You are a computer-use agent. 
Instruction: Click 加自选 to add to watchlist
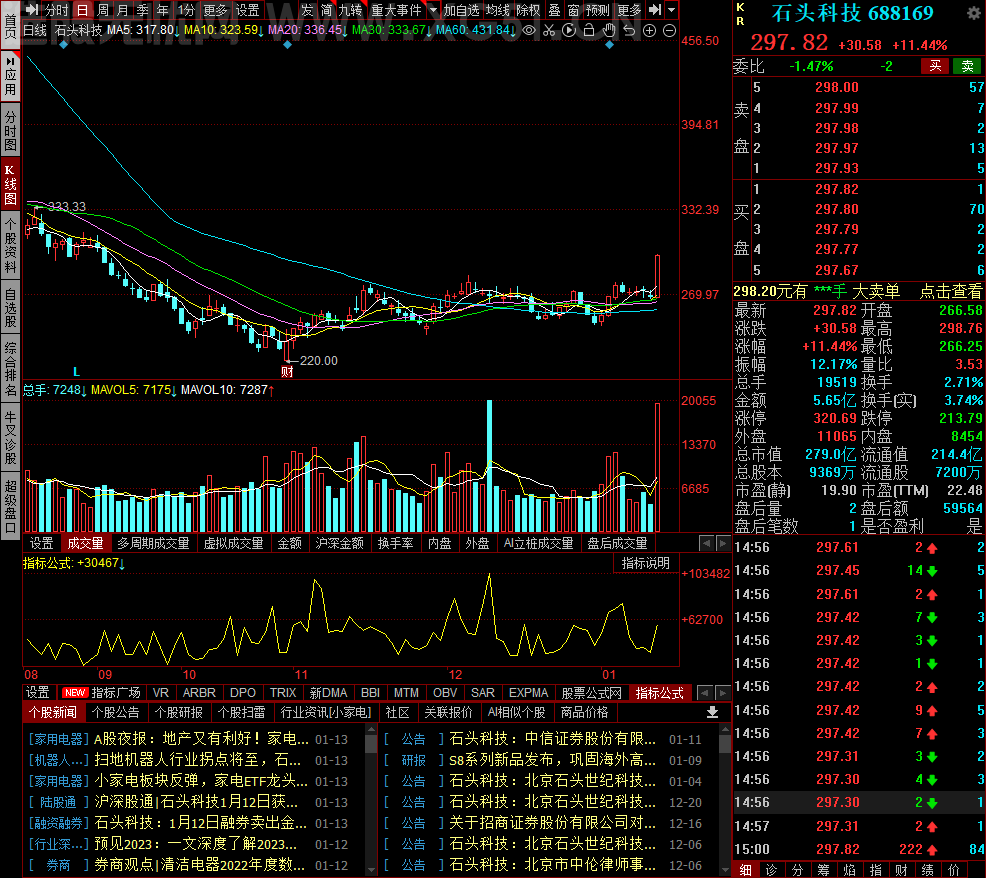pos(462,10)
